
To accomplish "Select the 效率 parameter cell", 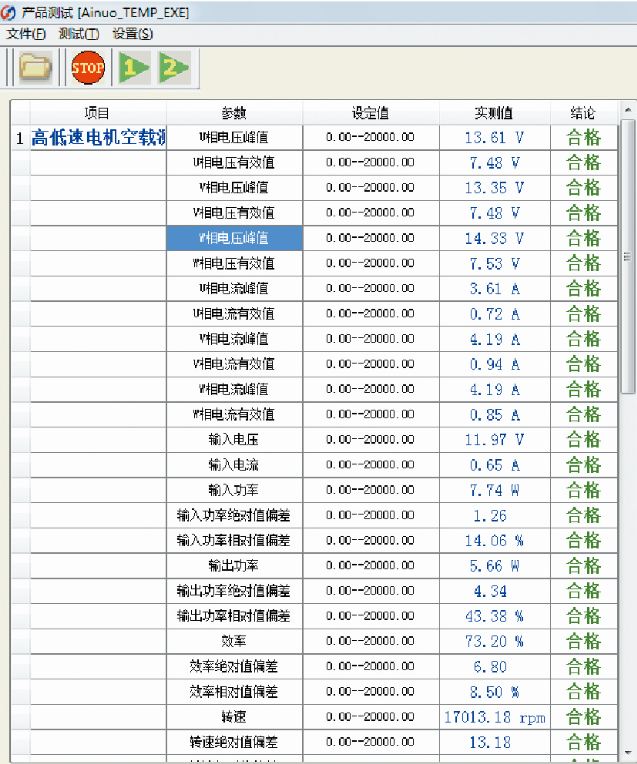I will [x=234, y=641].
